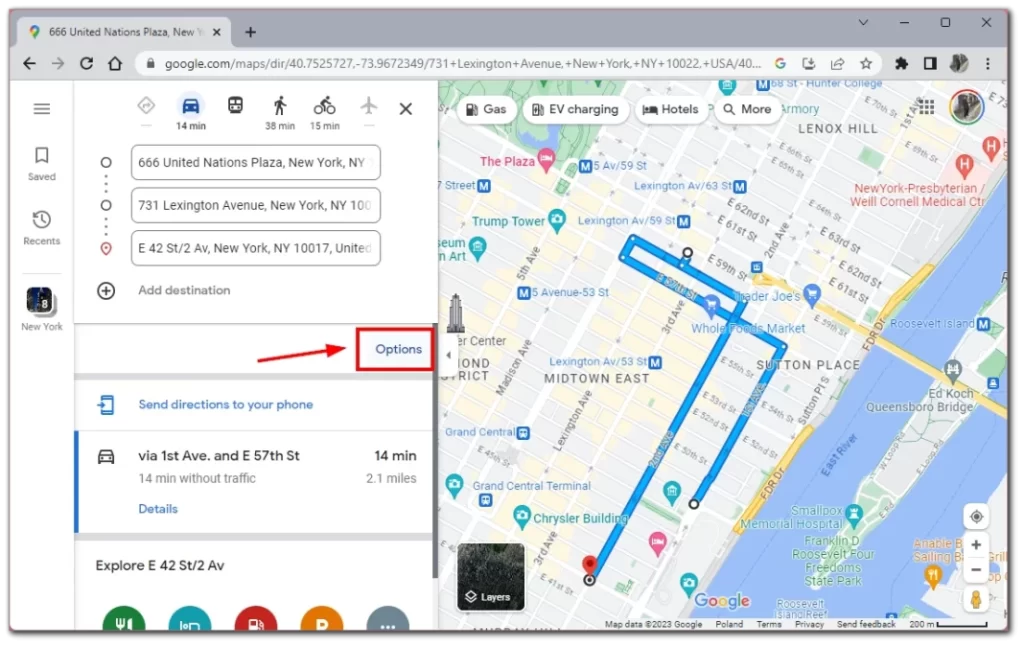The width and height of the screenshot is (1024, 646).
Task: Bookmark this page with star
Action: [866, 63]
